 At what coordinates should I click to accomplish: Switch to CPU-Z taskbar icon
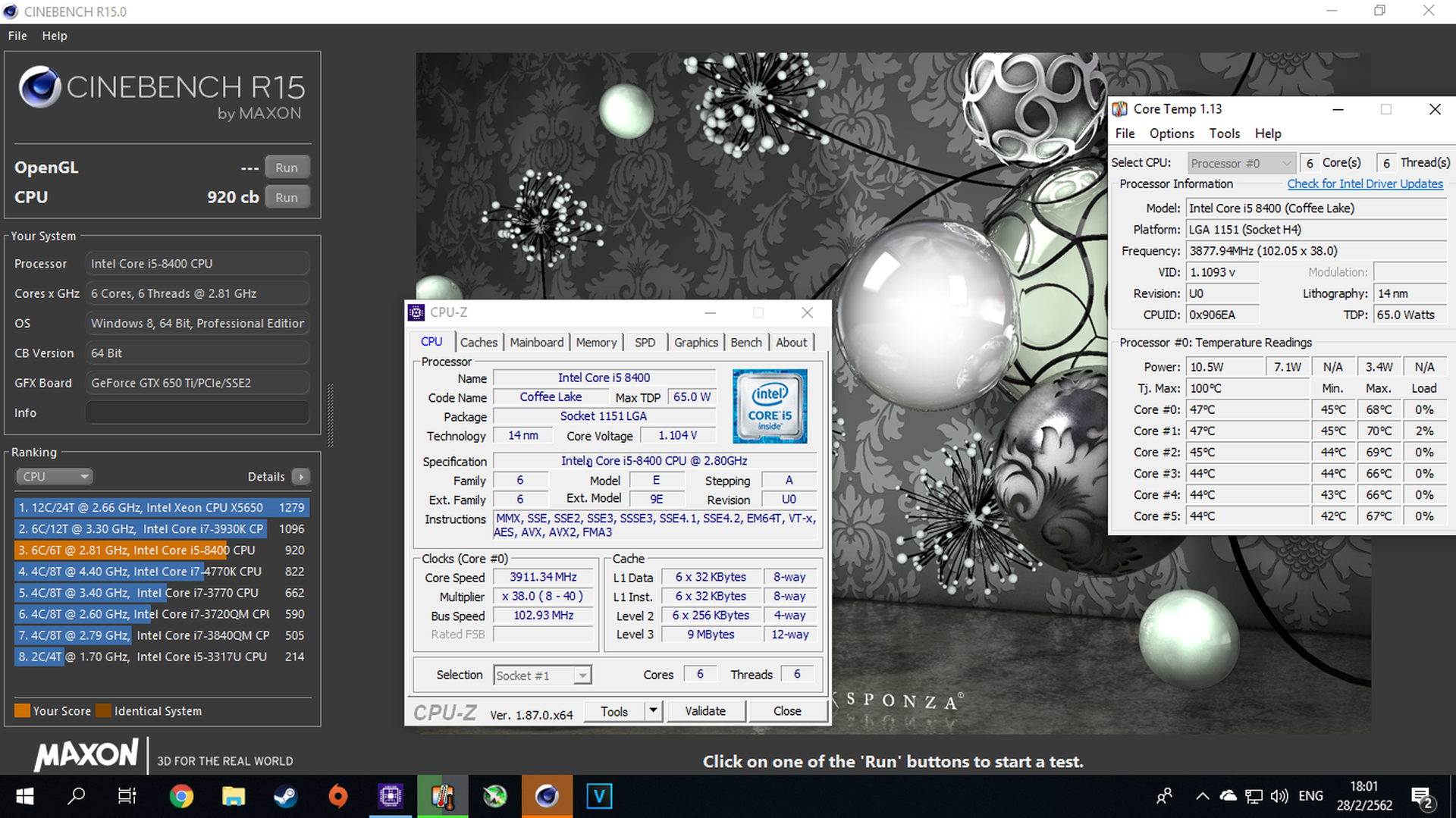pos(391,796)
